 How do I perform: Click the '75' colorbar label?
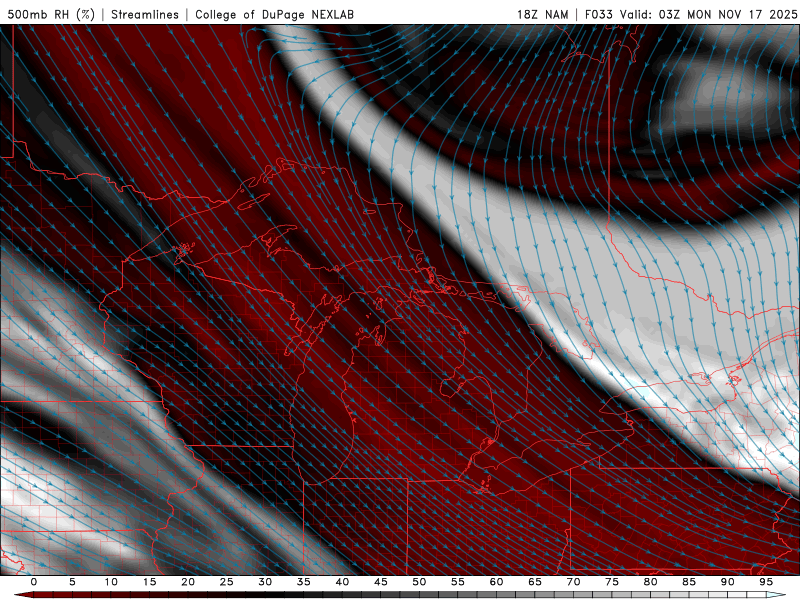click(612, 582)
